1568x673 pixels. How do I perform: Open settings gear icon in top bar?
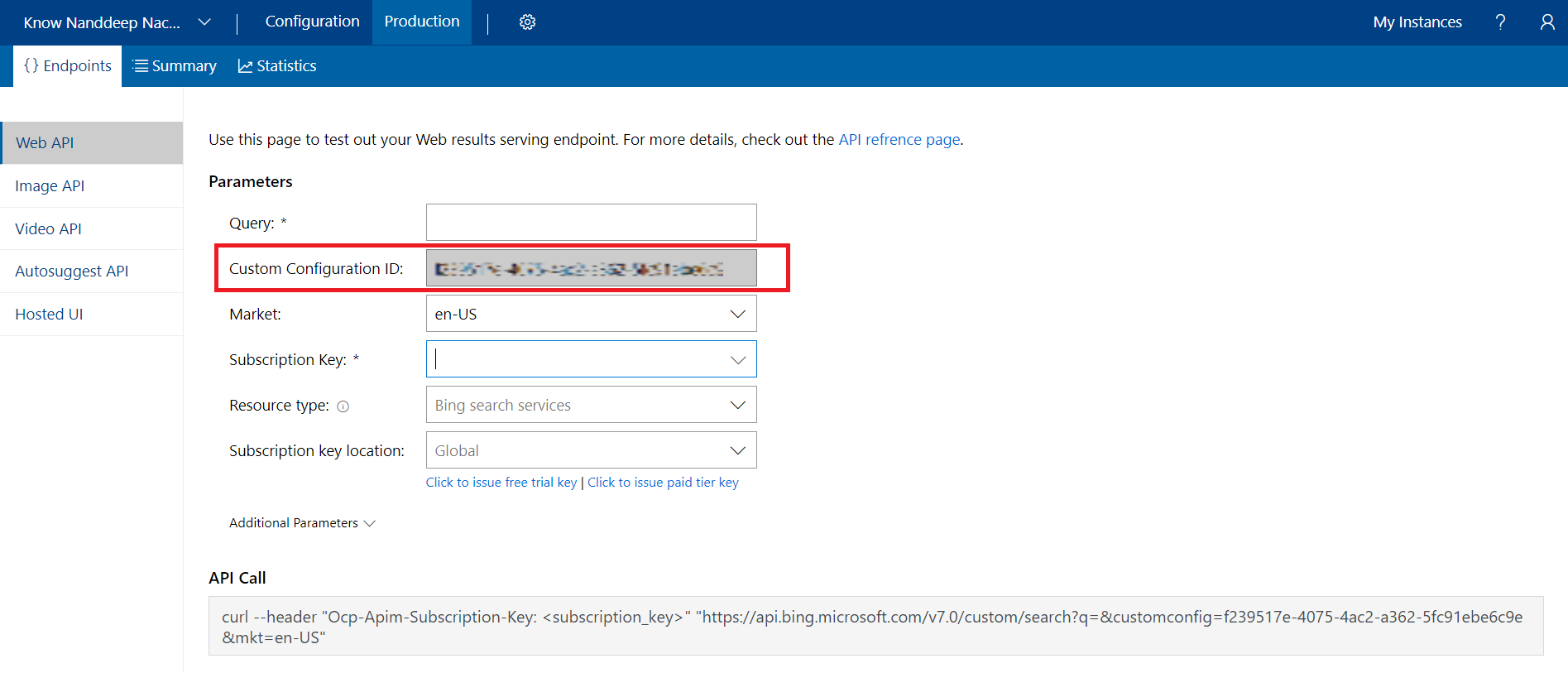coord(527,22)
